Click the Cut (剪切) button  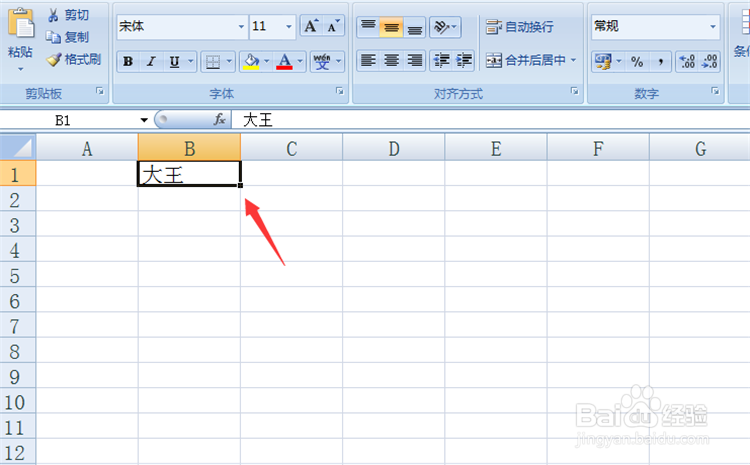click(x=68, y=15)
